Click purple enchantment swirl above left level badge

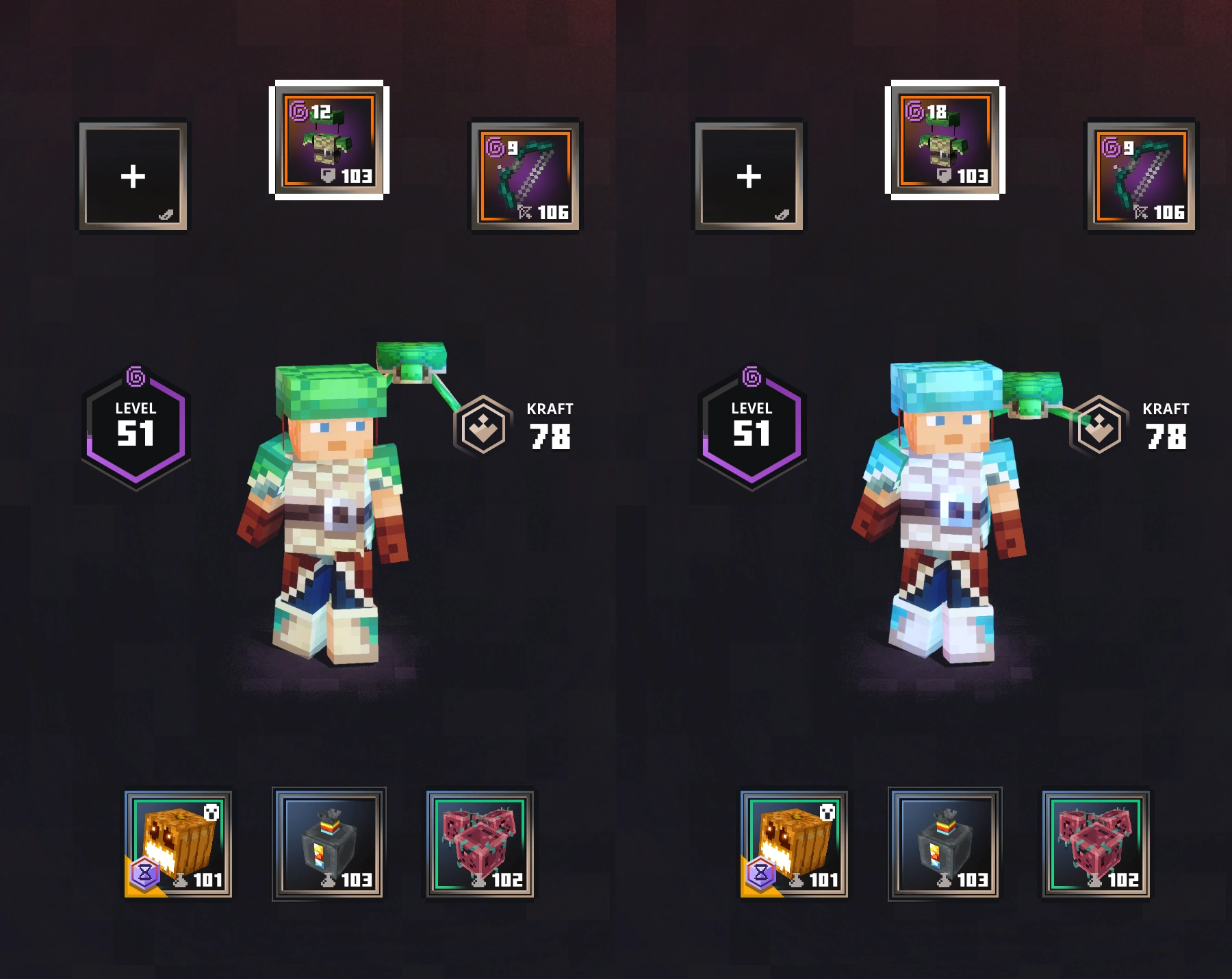(x=136, y=377)
